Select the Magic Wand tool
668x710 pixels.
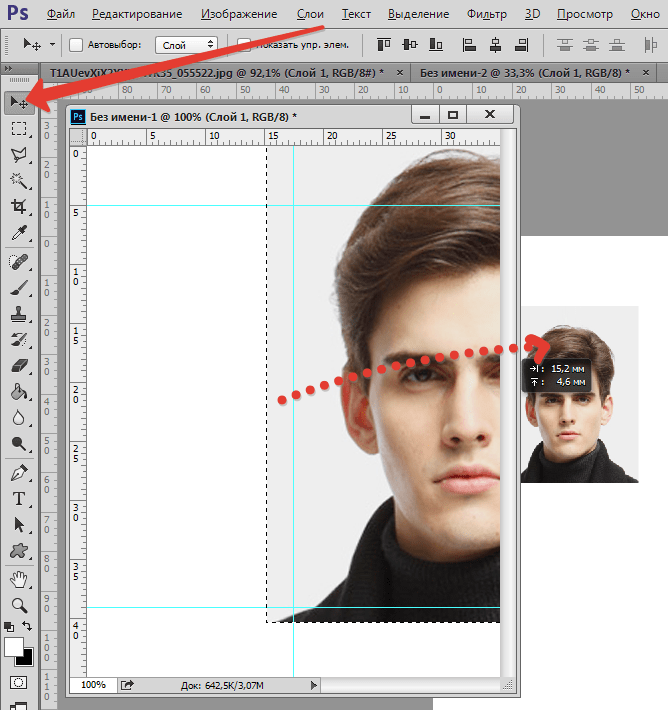19,181
